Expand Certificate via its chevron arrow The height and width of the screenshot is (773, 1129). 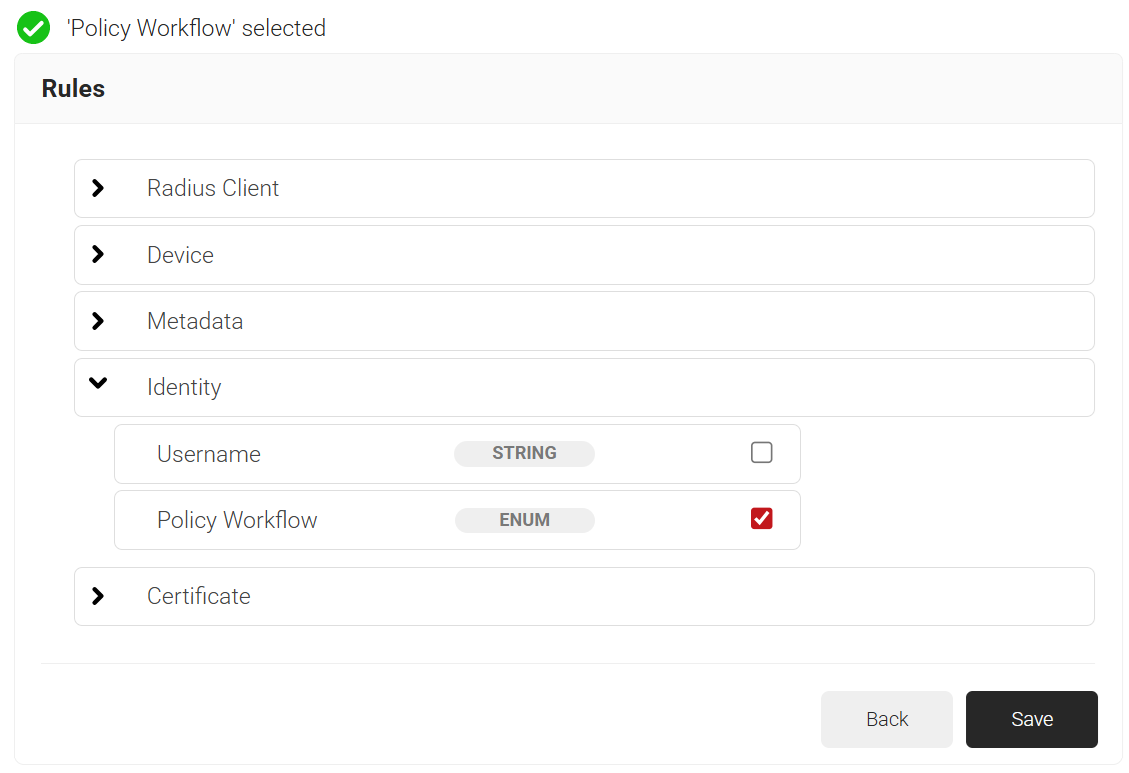pos(98,596)
